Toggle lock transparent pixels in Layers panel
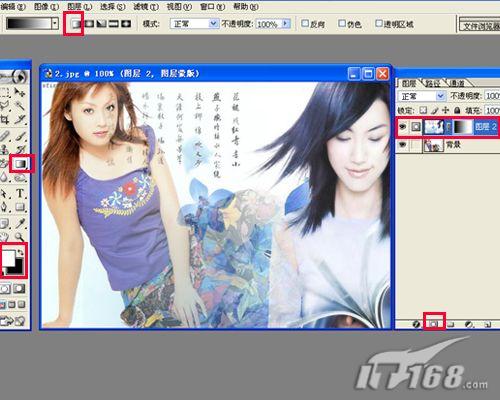The width and height of the screenshot is (500, 400). pyautogui.click(x=423, y=110)
